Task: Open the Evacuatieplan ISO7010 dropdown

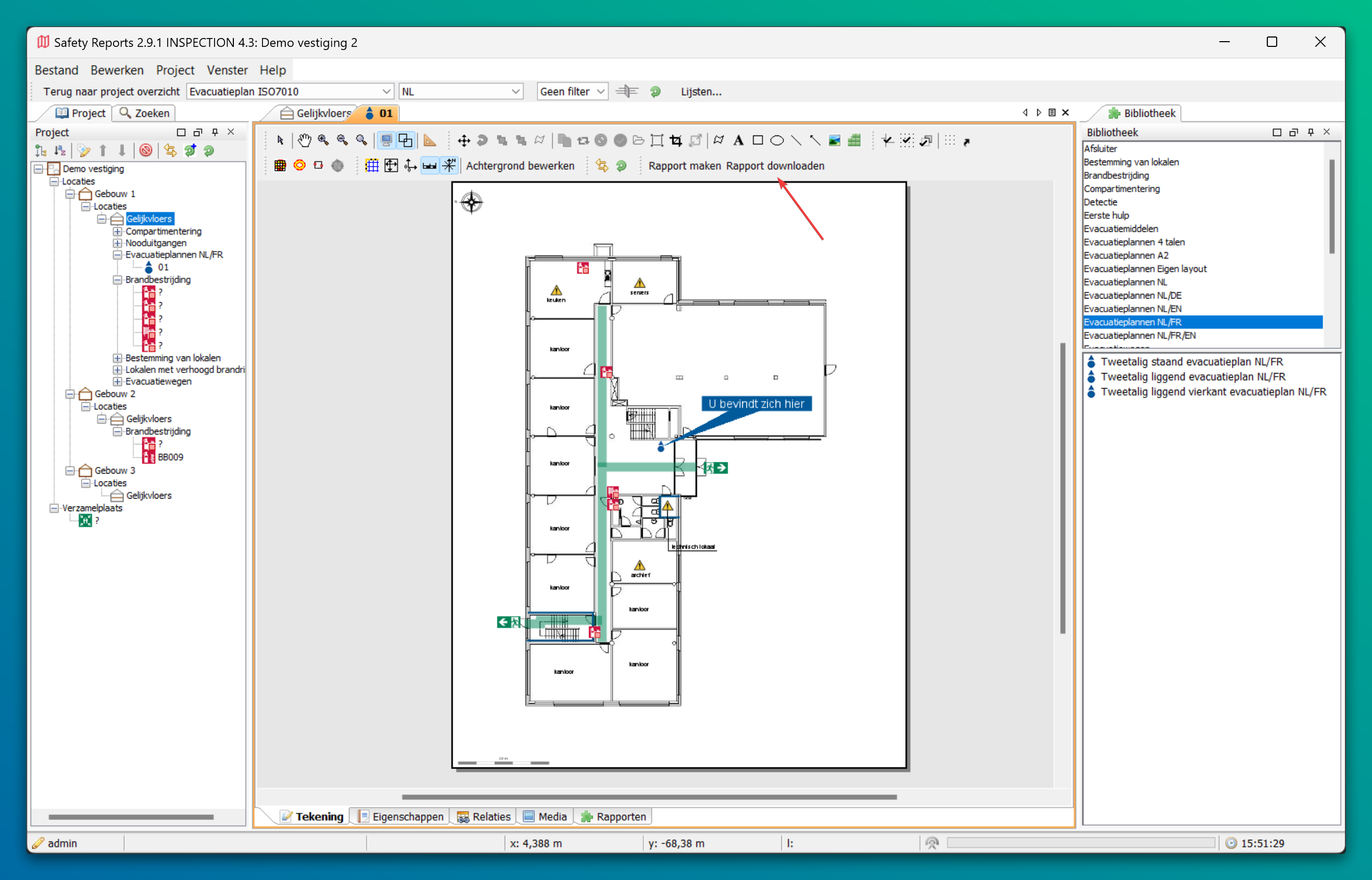Action: tap(386, 91)
